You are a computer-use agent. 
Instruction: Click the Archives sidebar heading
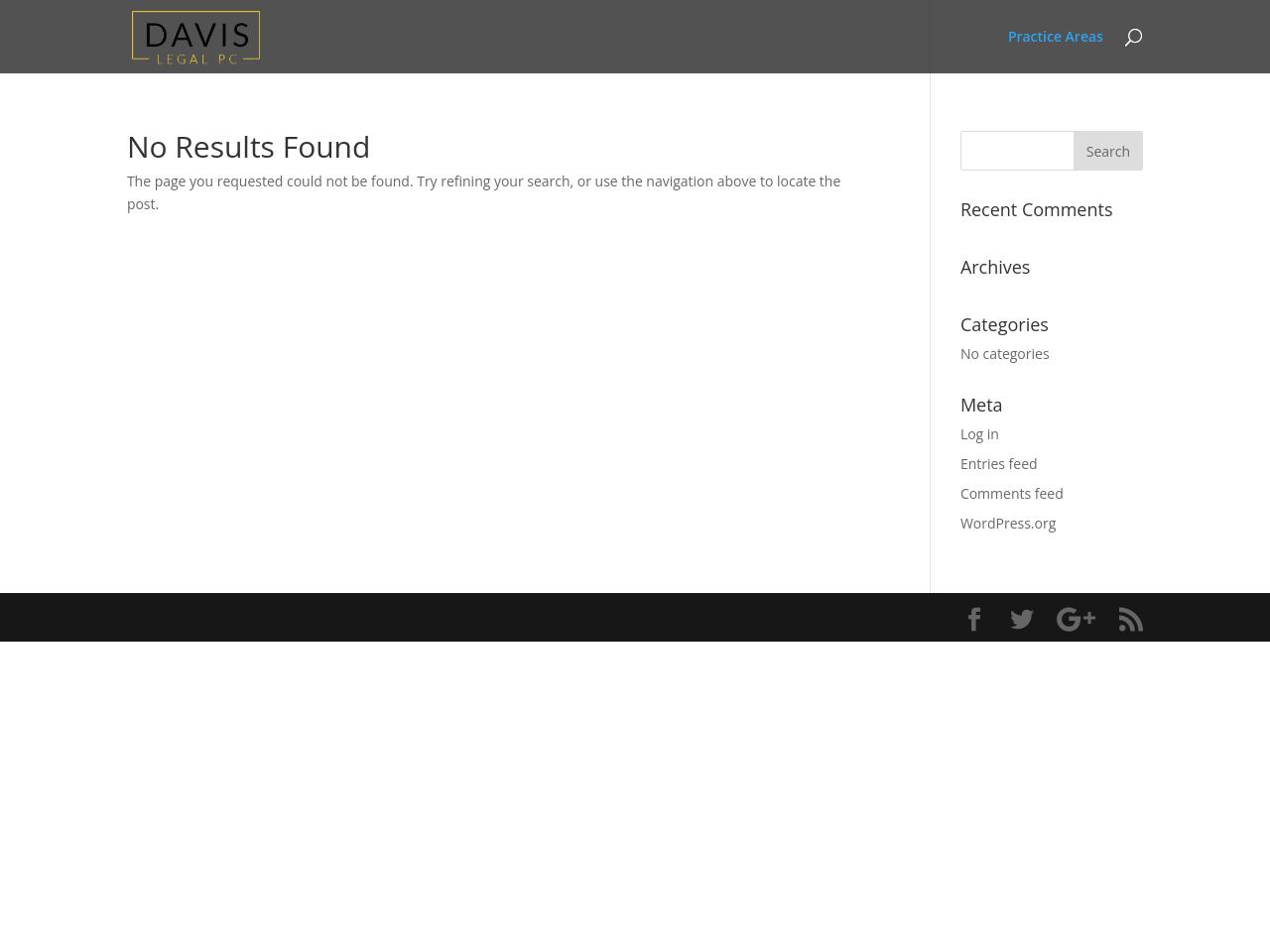click(x=995, y=267)
